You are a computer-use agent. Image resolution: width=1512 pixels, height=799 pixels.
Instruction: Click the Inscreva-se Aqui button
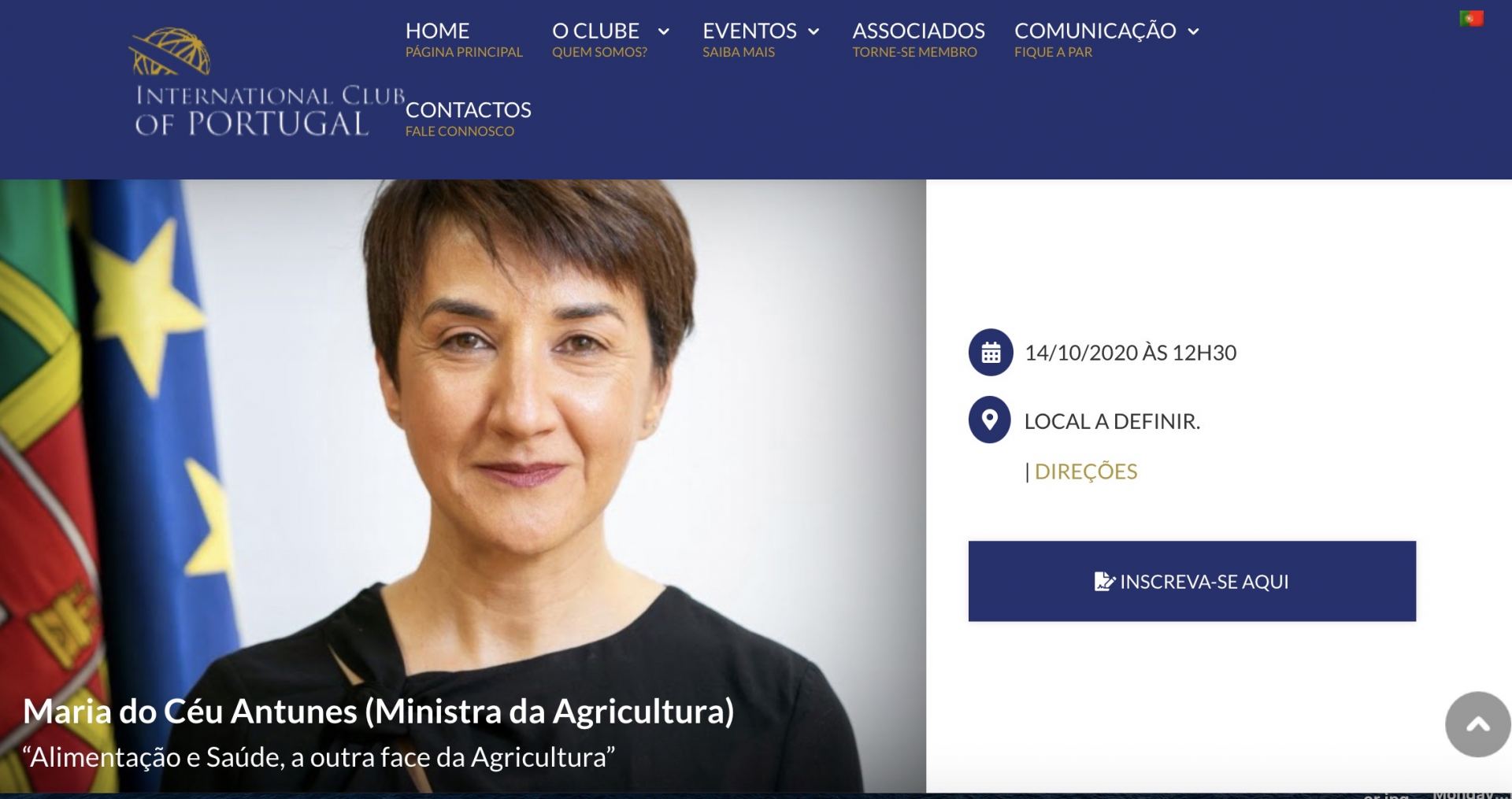1191,581
